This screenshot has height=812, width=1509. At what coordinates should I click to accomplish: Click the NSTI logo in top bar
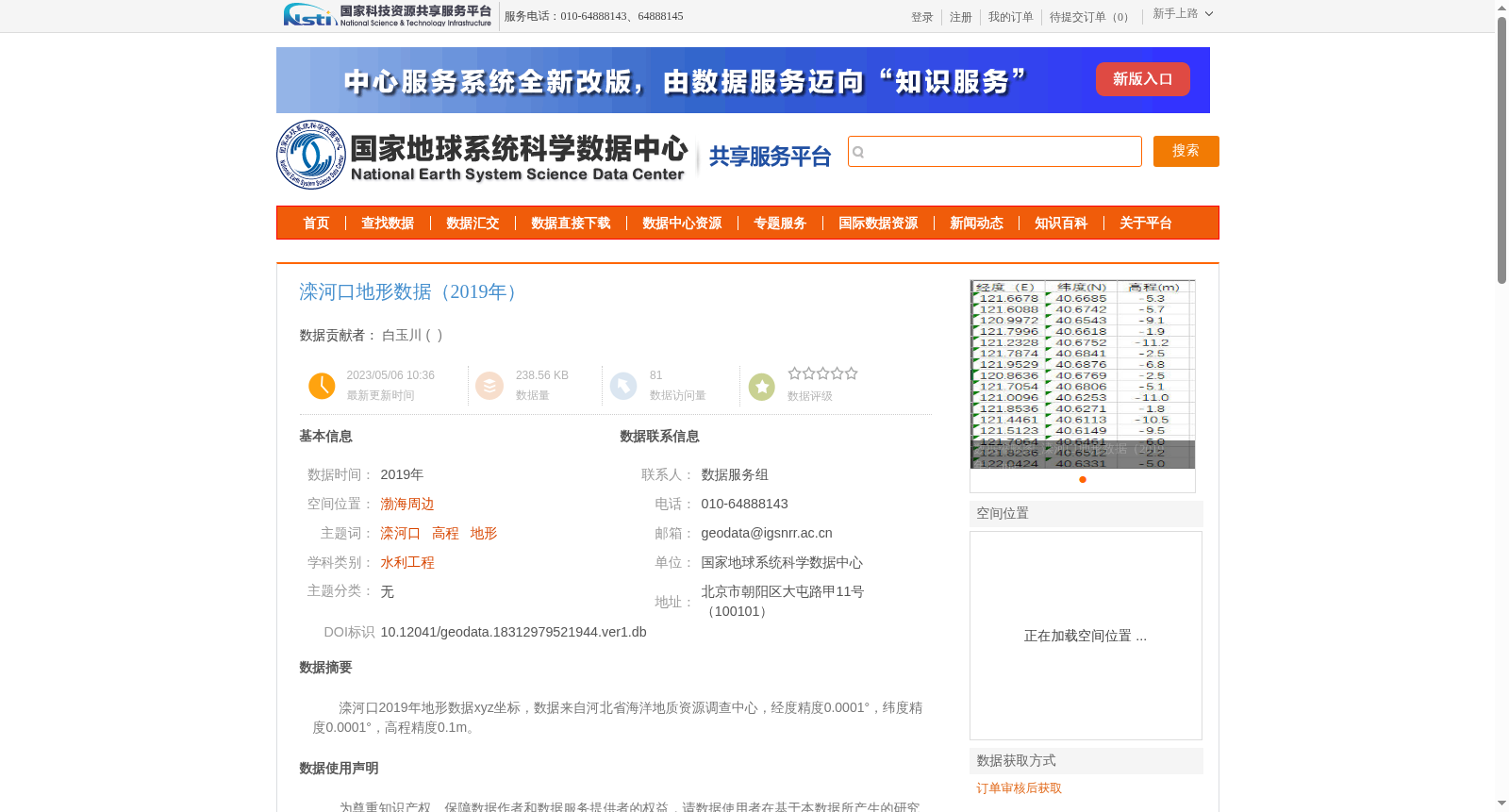tap(387, 15)
